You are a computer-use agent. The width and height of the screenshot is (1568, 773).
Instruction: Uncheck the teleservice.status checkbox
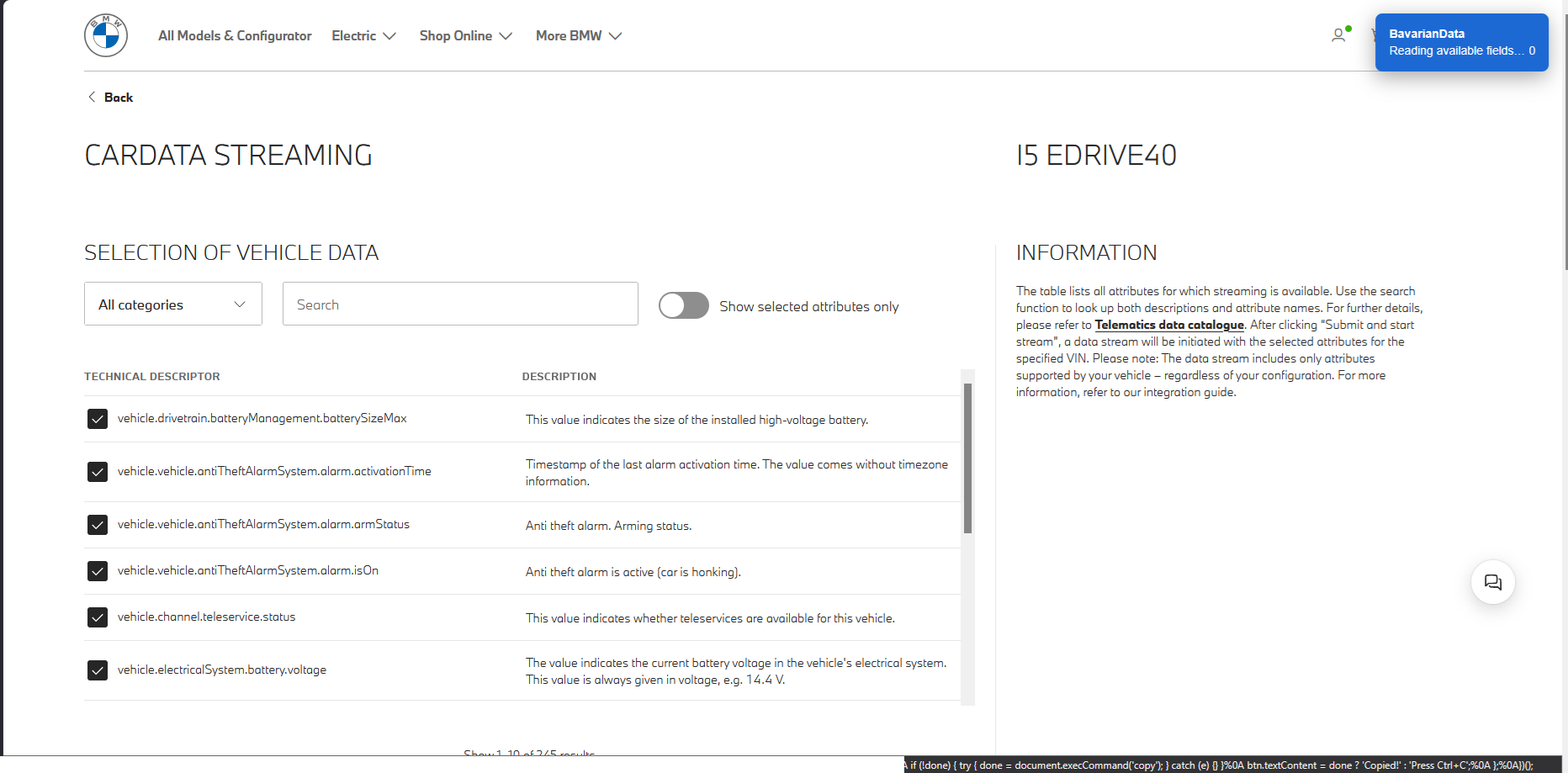[x=98, y=617]
